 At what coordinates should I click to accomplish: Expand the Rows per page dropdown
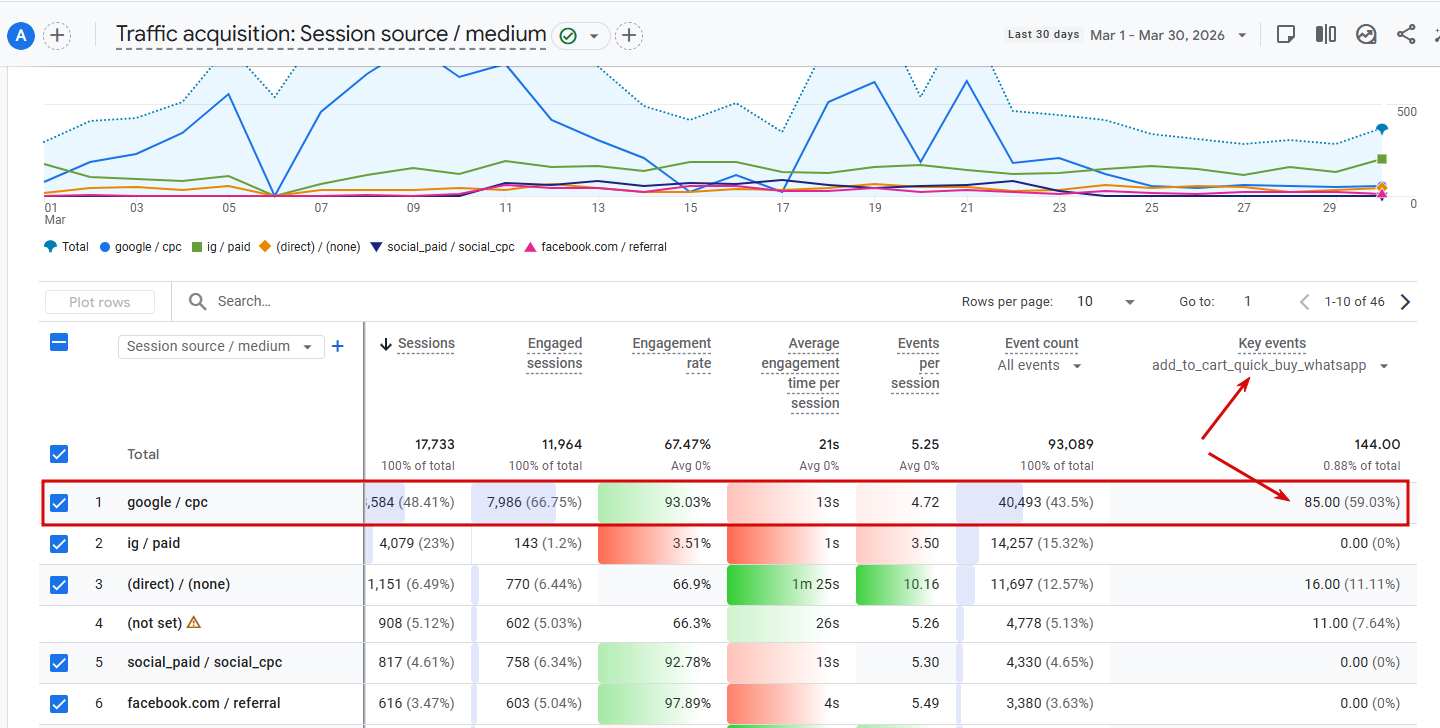1105,301
